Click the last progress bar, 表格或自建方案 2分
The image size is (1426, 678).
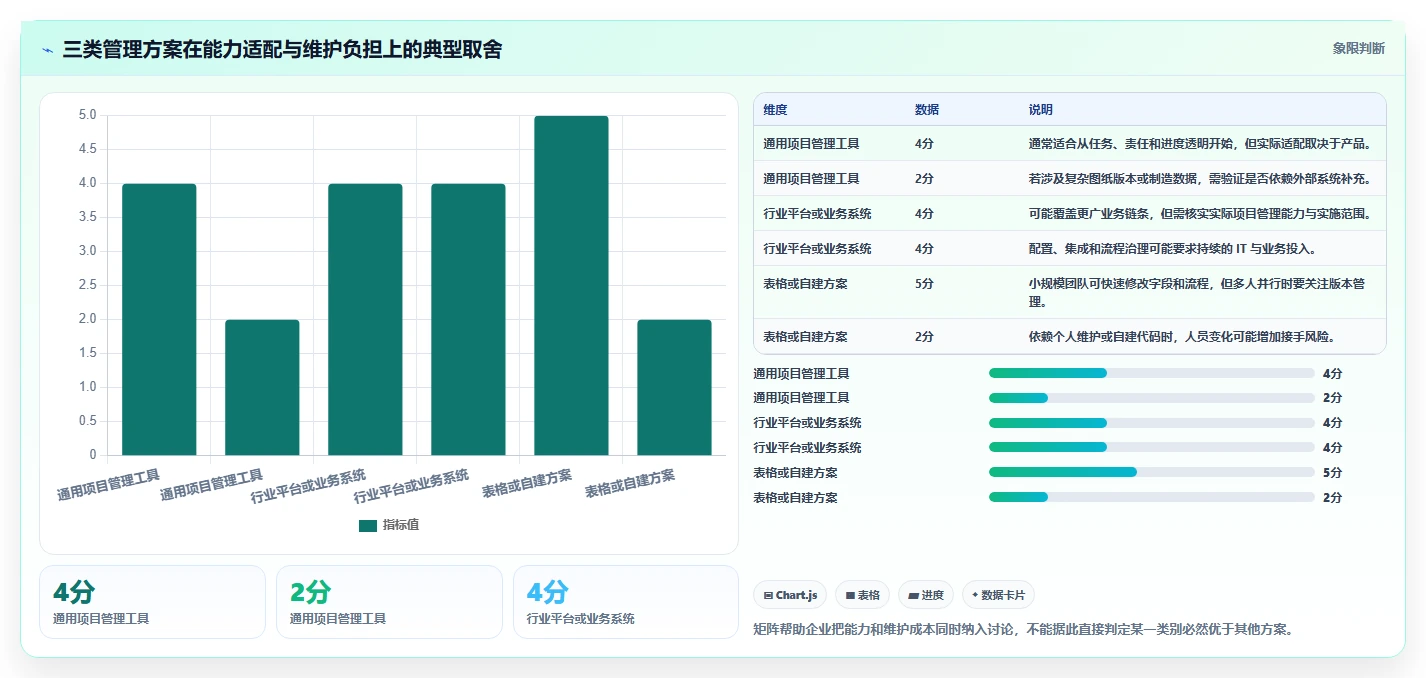pos(1152,497)
